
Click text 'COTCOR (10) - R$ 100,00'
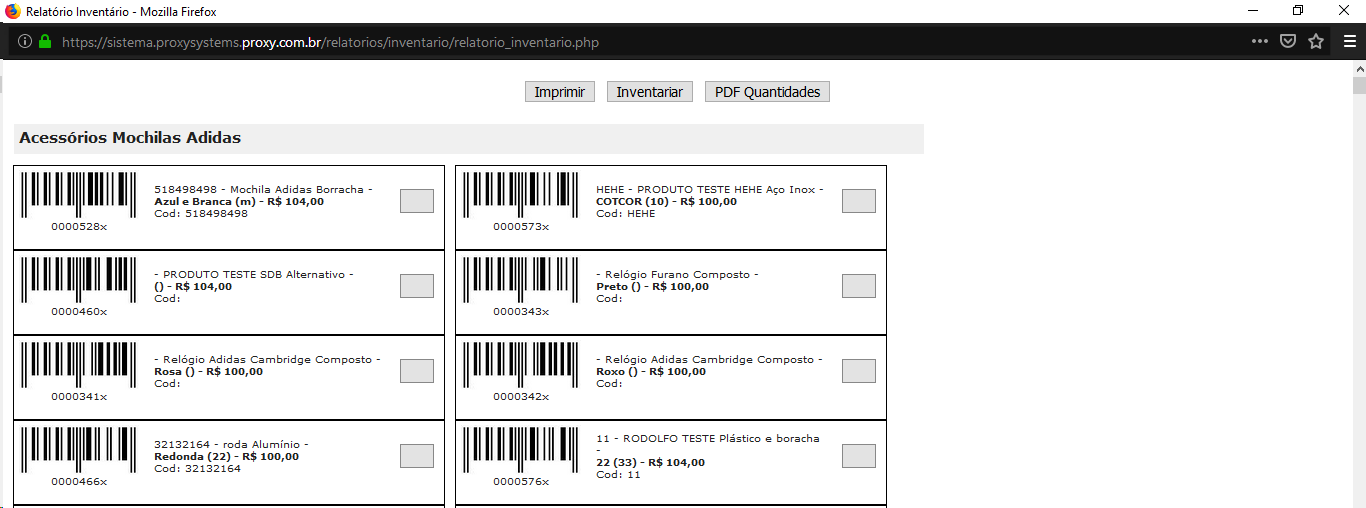(666, 202)
